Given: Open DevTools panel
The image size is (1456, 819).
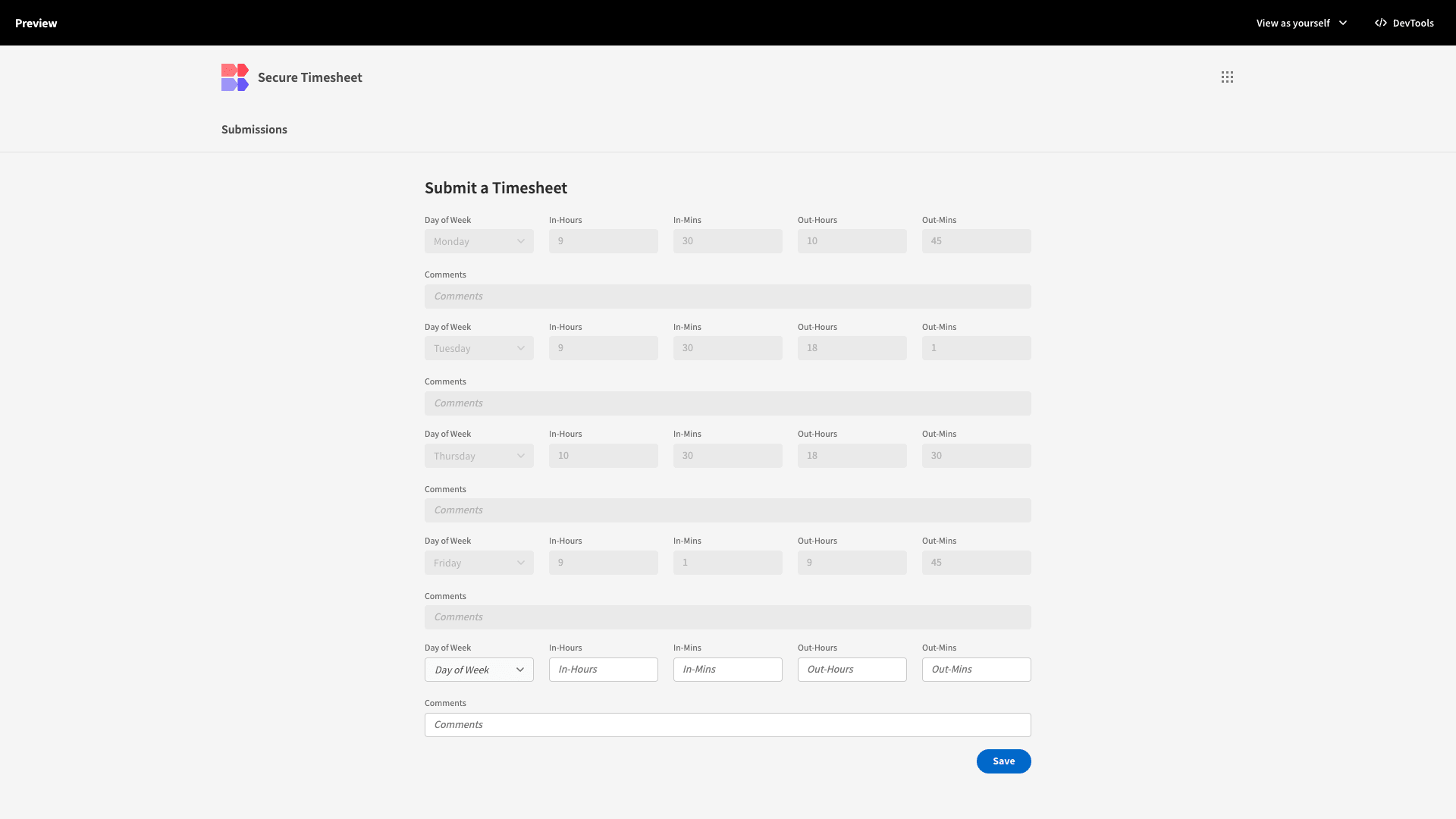Looking at the screenshot, I should point(1404,23).
